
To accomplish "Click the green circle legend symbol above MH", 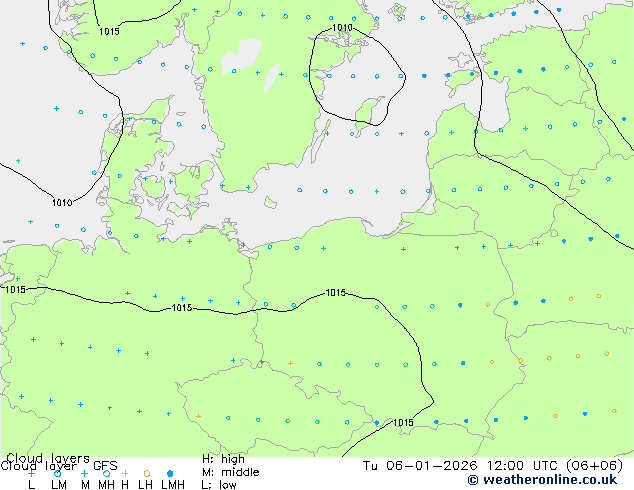I will [x=106, y=473].
